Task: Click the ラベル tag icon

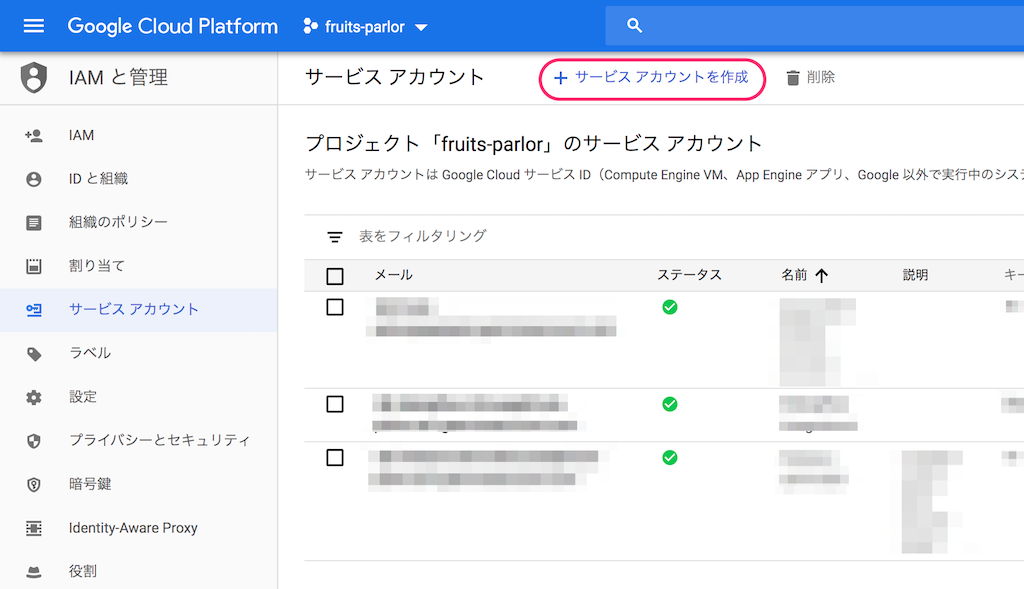Action: point(34,354)
